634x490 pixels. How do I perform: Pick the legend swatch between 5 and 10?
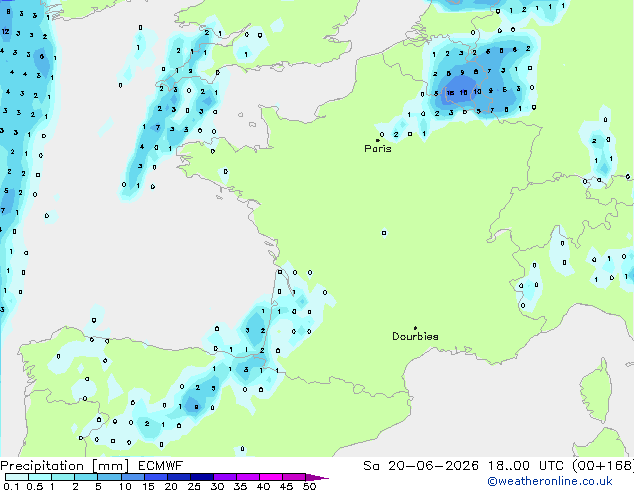(109, 477)
